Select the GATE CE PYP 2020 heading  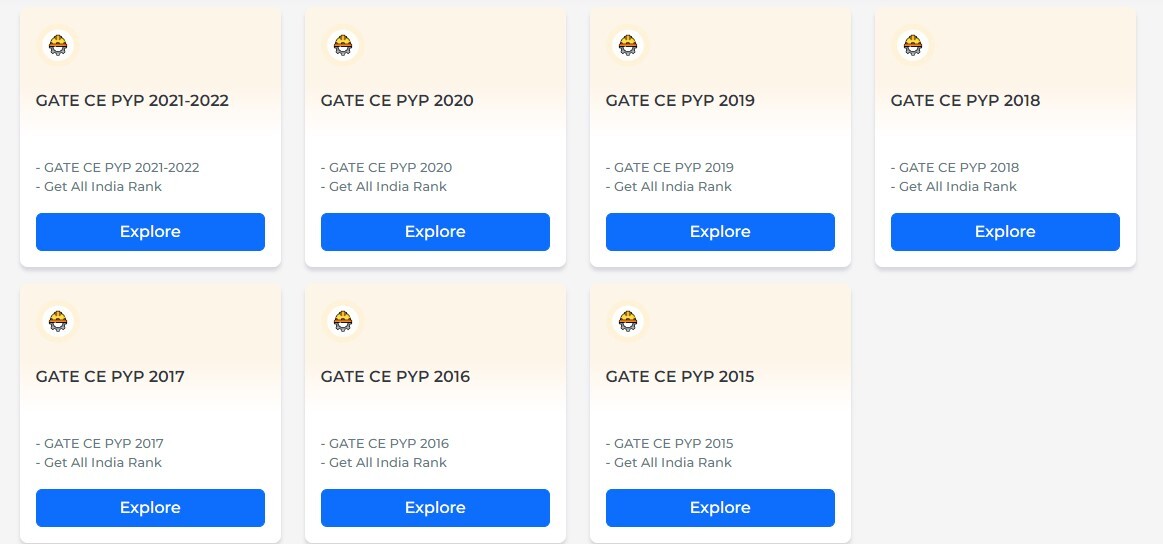[397, 101]
